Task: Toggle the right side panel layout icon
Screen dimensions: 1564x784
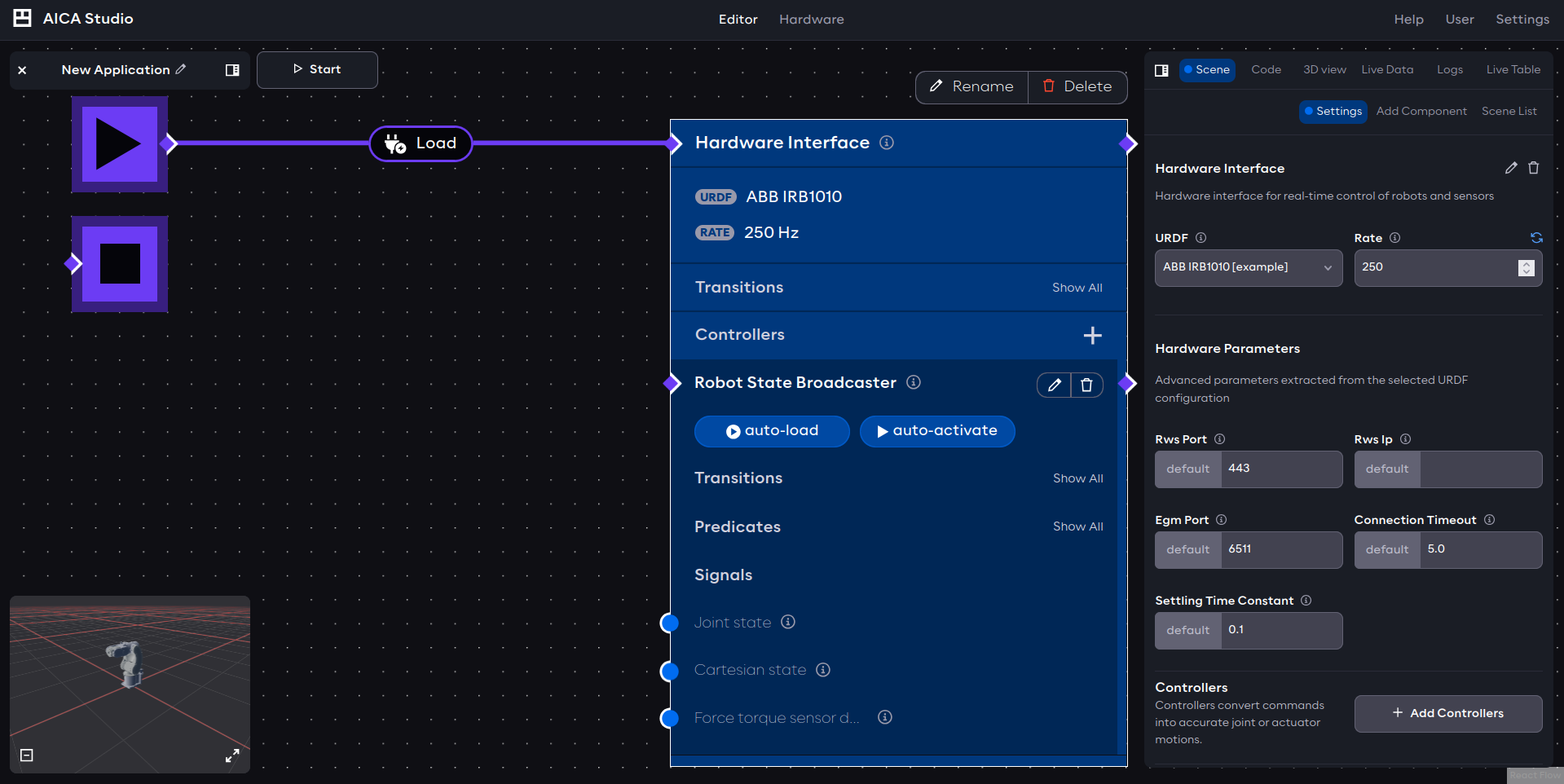Action: coord(1161,70)
